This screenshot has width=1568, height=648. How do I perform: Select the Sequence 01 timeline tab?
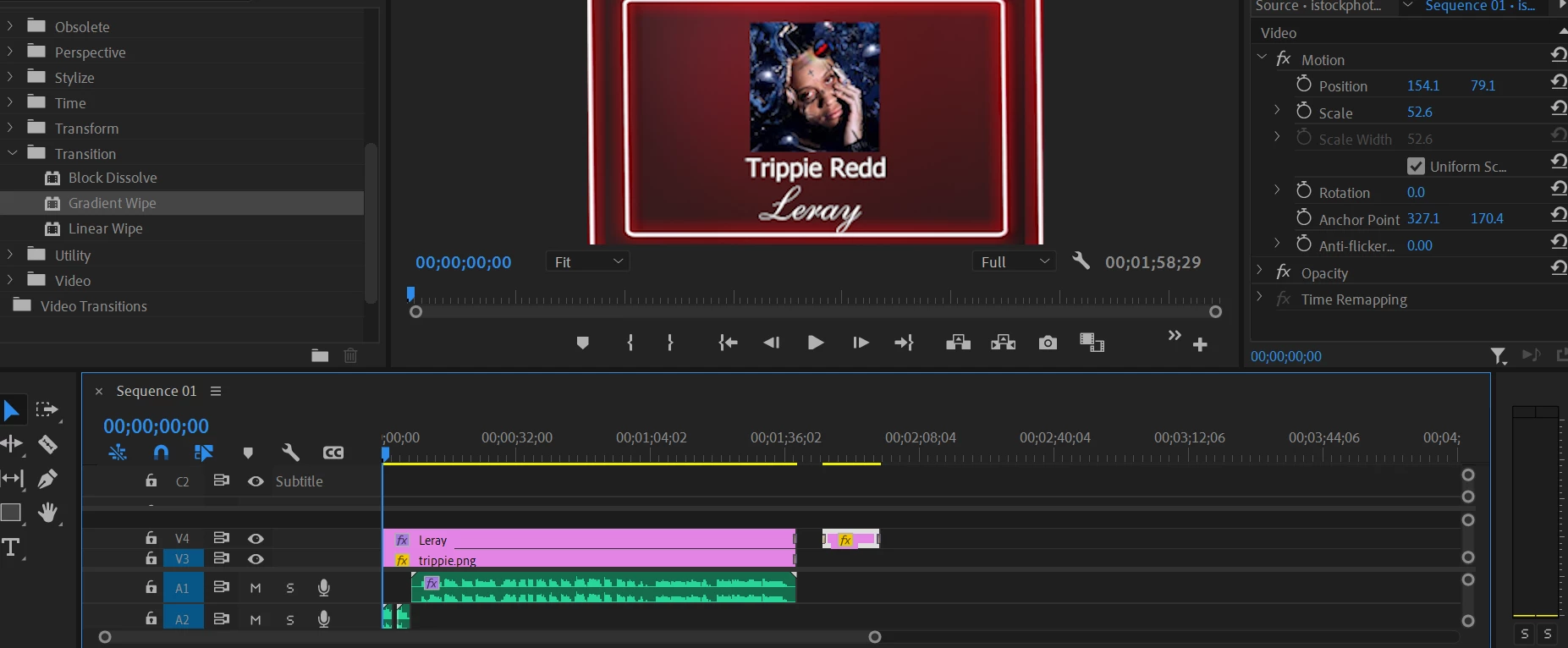(x=157, y=391)
